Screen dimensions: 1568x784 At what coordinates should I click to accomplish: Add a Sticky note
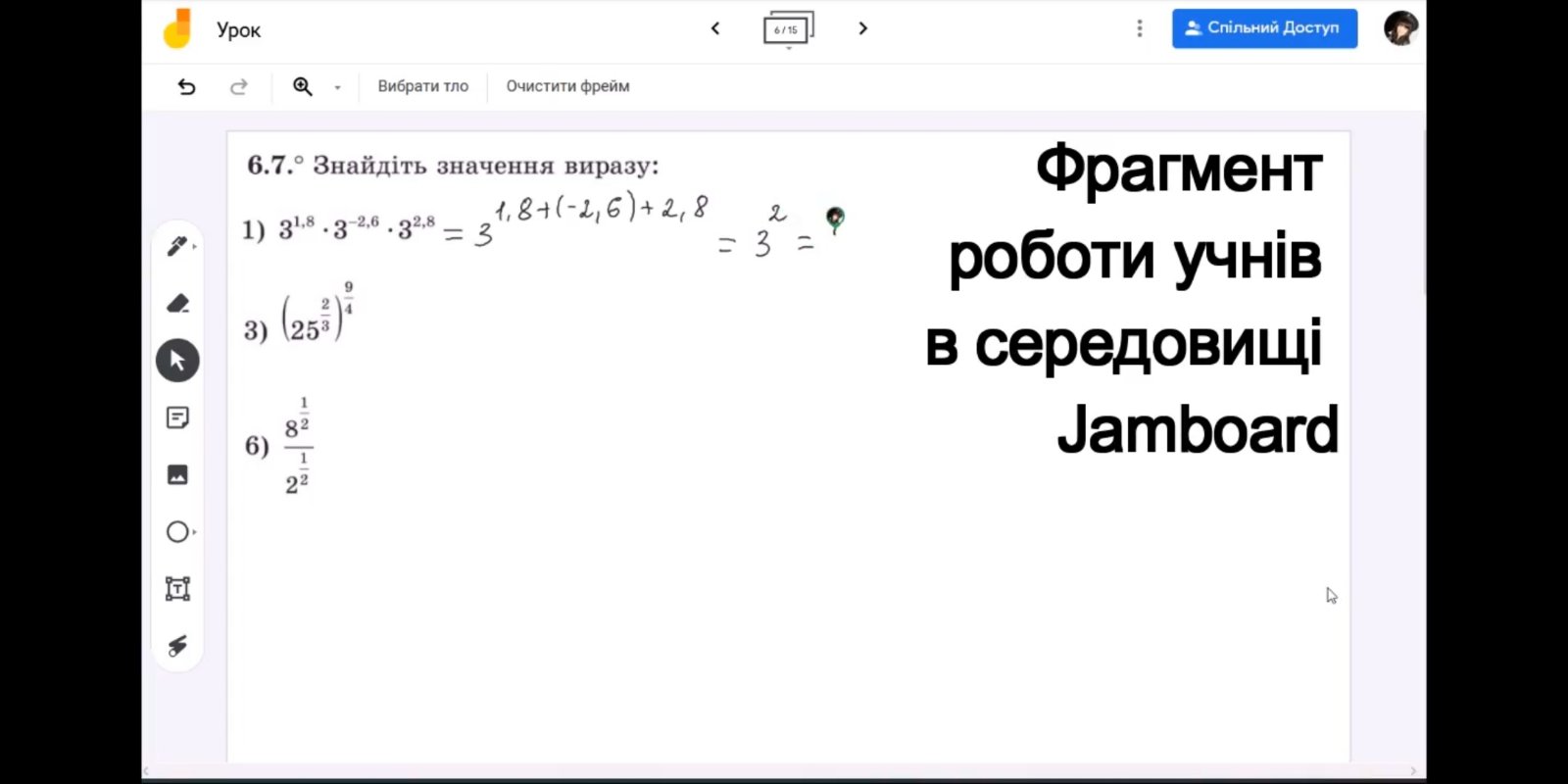coord(177,418)
